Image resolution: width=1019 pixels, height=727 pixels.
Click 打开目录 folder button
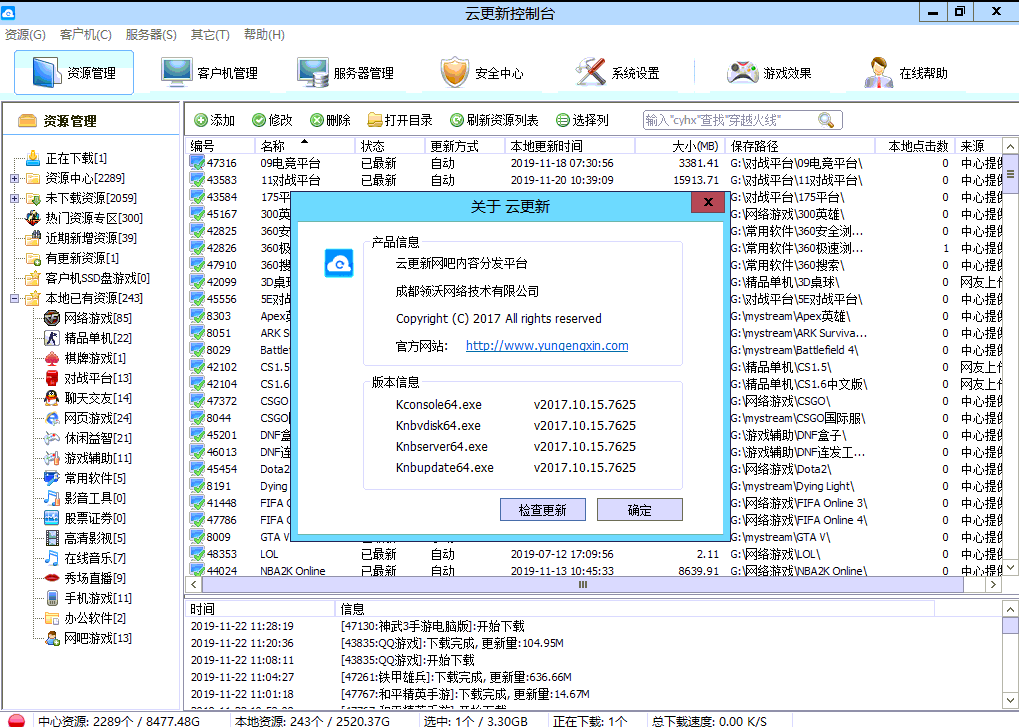(x=400, y=120)
